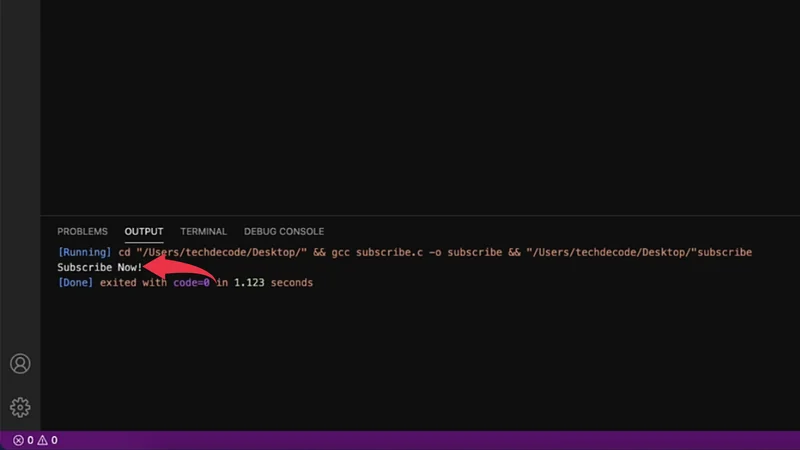
Task: Click the panel's top border above the tabs
Action: 420,215
